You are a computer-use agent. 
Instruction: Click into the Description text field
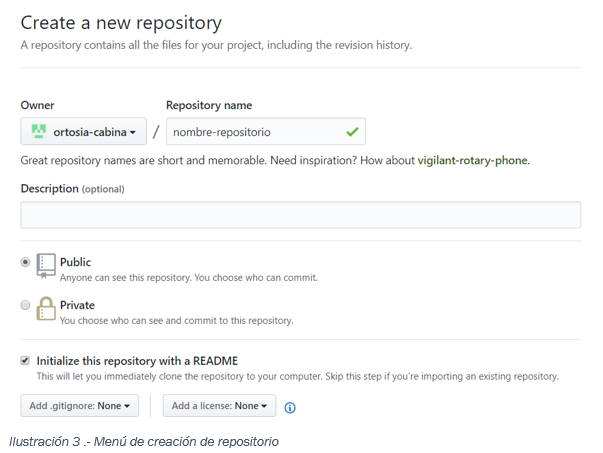coord(301,215)
